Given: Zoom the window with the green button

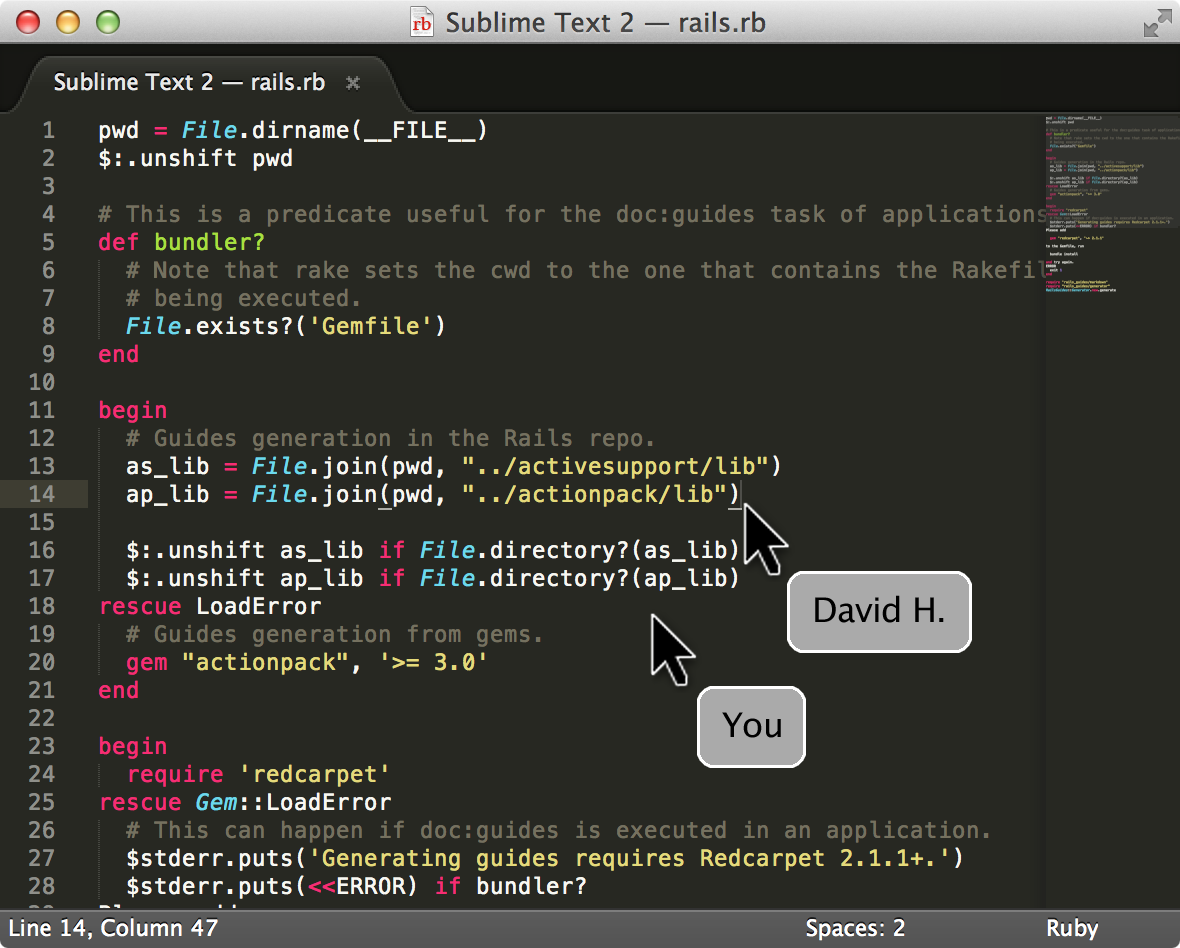Looking at the screenshot, I should (108, 23).
